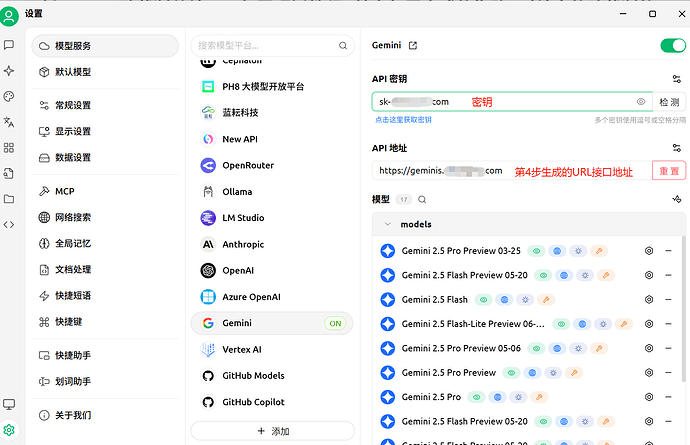Open the palette painting sidebar icon
Screen dimensions: 690x445
pyautogui.click(x=9, y=96)
